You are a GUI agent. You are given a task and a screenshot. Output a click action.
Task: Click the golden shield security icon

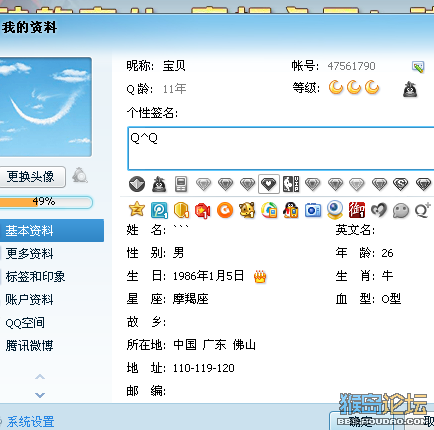(x=181, y=210)
